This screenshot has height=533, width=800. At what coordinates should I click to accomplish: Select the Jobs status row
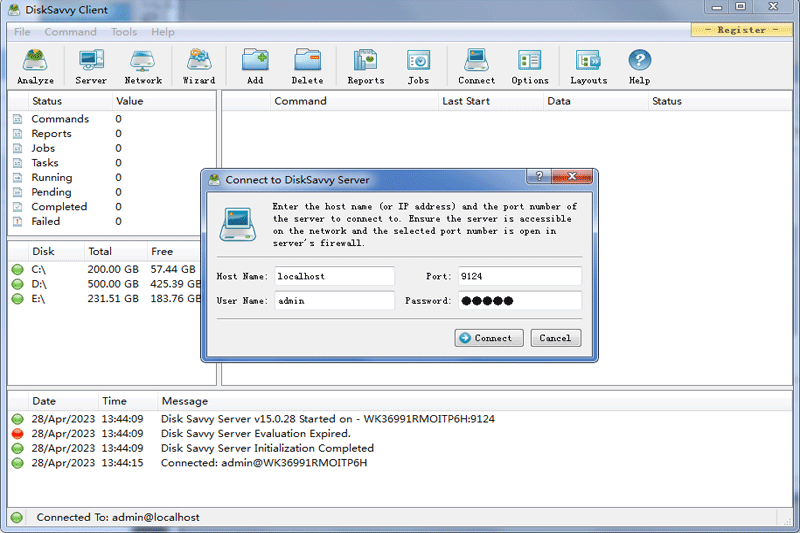(111, 148)
